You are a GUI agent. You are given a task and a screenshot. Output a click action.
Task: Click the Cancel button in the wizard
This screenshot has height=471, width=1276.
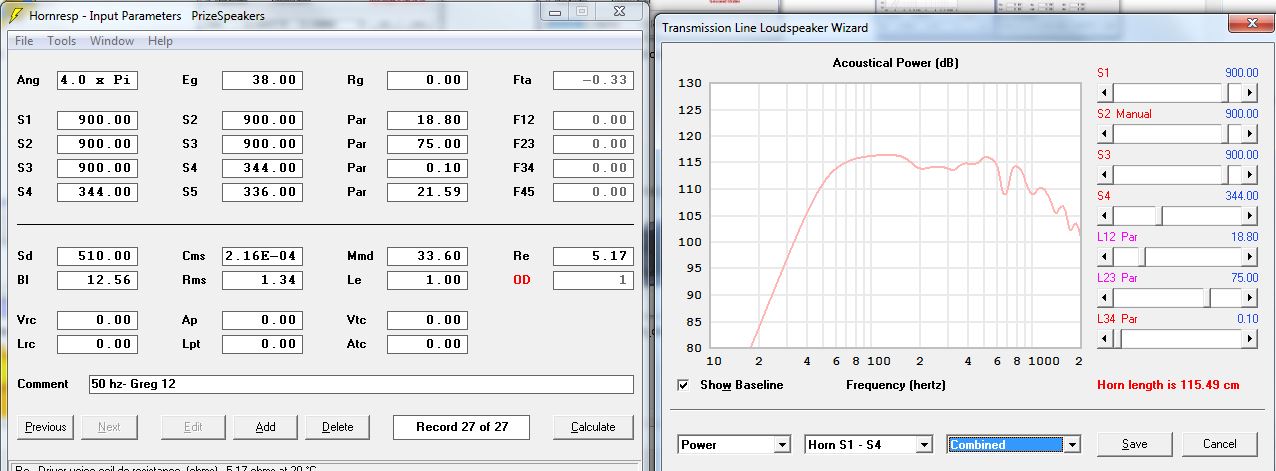(x=1219, y=444)
